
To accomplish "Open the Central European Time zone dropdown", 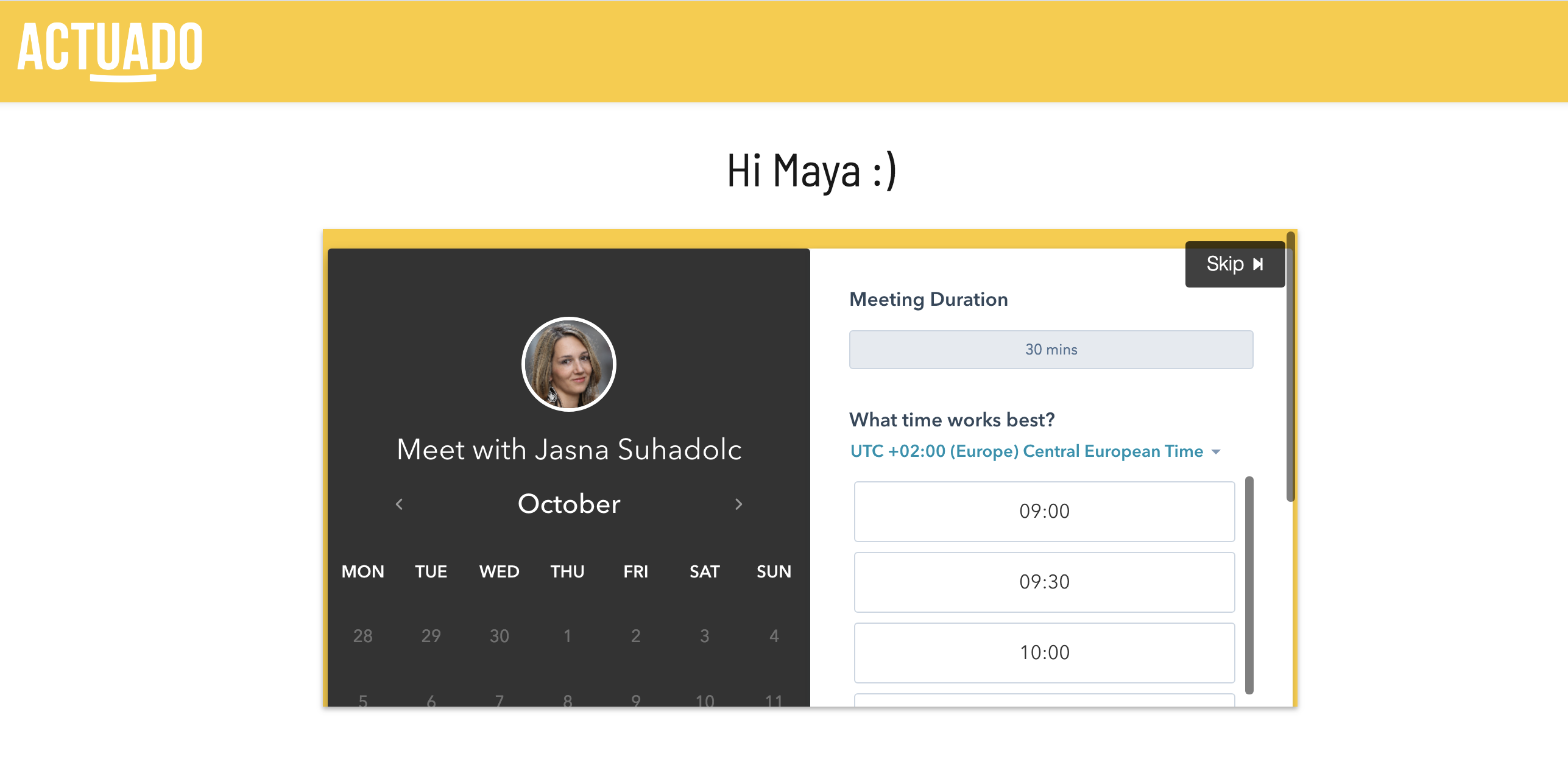I will (1035, 451).
